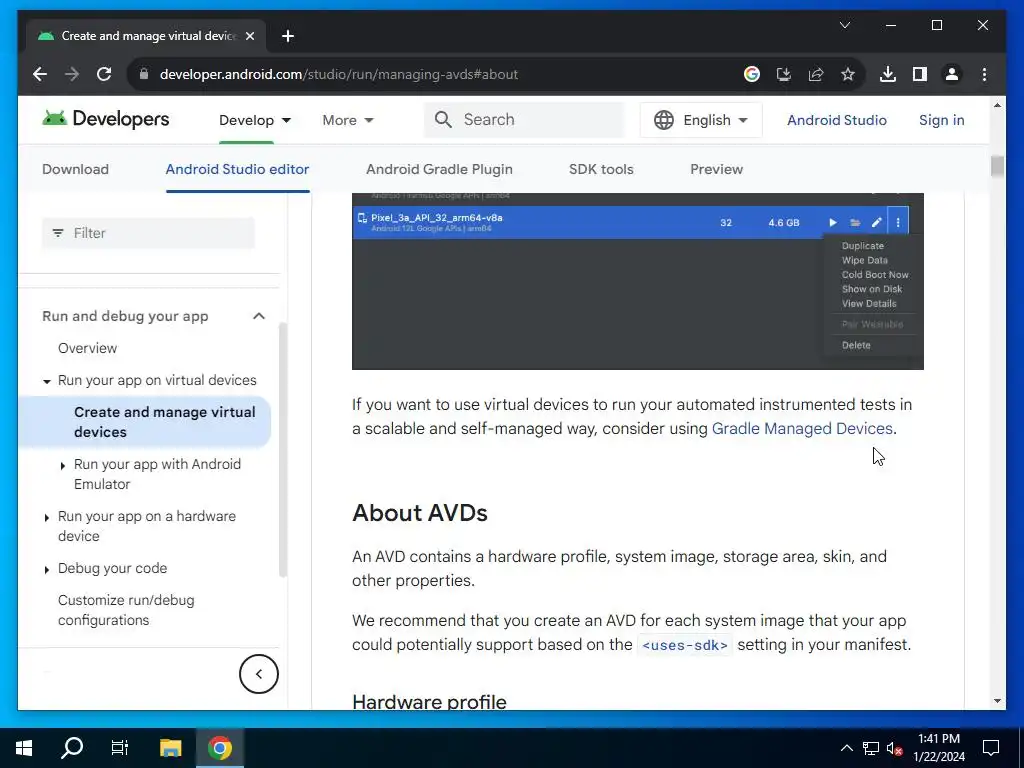
Task: Show hidden system tray icons
Action: click(846, 748)
